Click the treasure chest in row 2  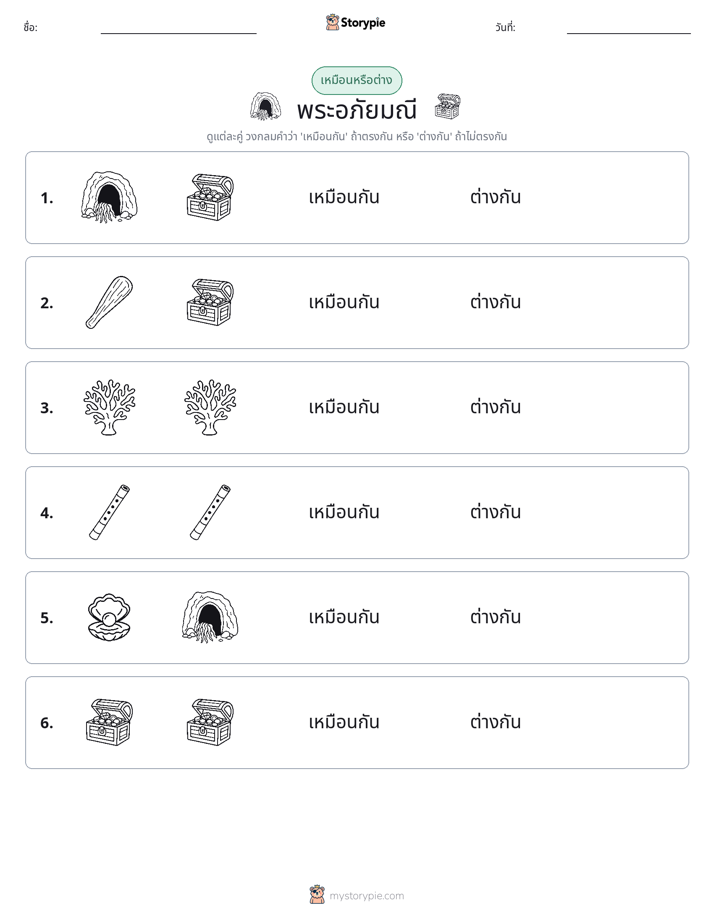coord(210,302)
